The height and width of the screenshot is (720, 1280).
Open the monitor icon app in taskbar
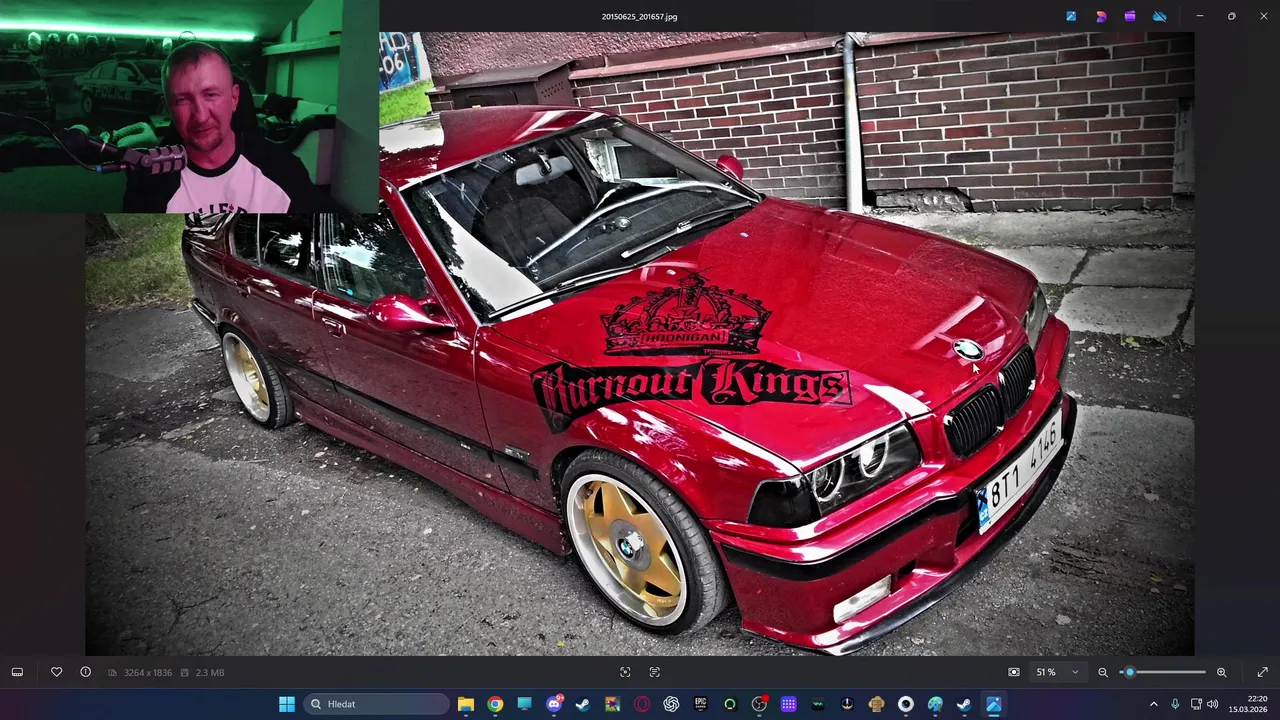point(524,704)
